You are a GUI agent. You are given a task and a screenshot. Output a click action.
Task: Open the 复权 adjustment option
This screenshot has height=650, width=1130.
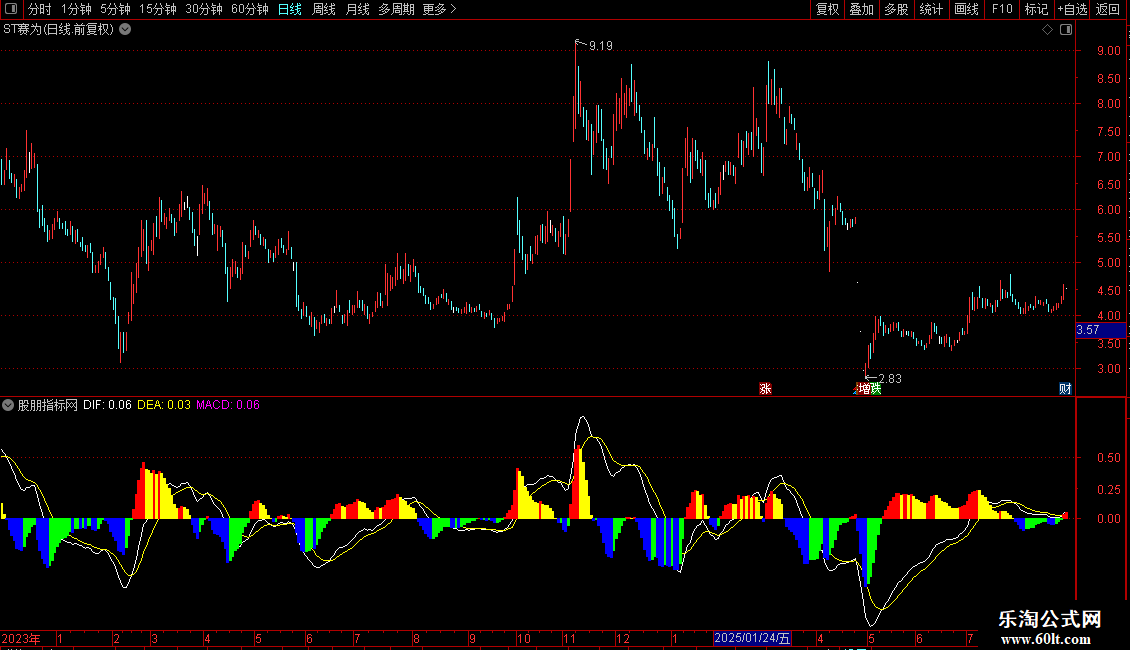coord(827,9)
